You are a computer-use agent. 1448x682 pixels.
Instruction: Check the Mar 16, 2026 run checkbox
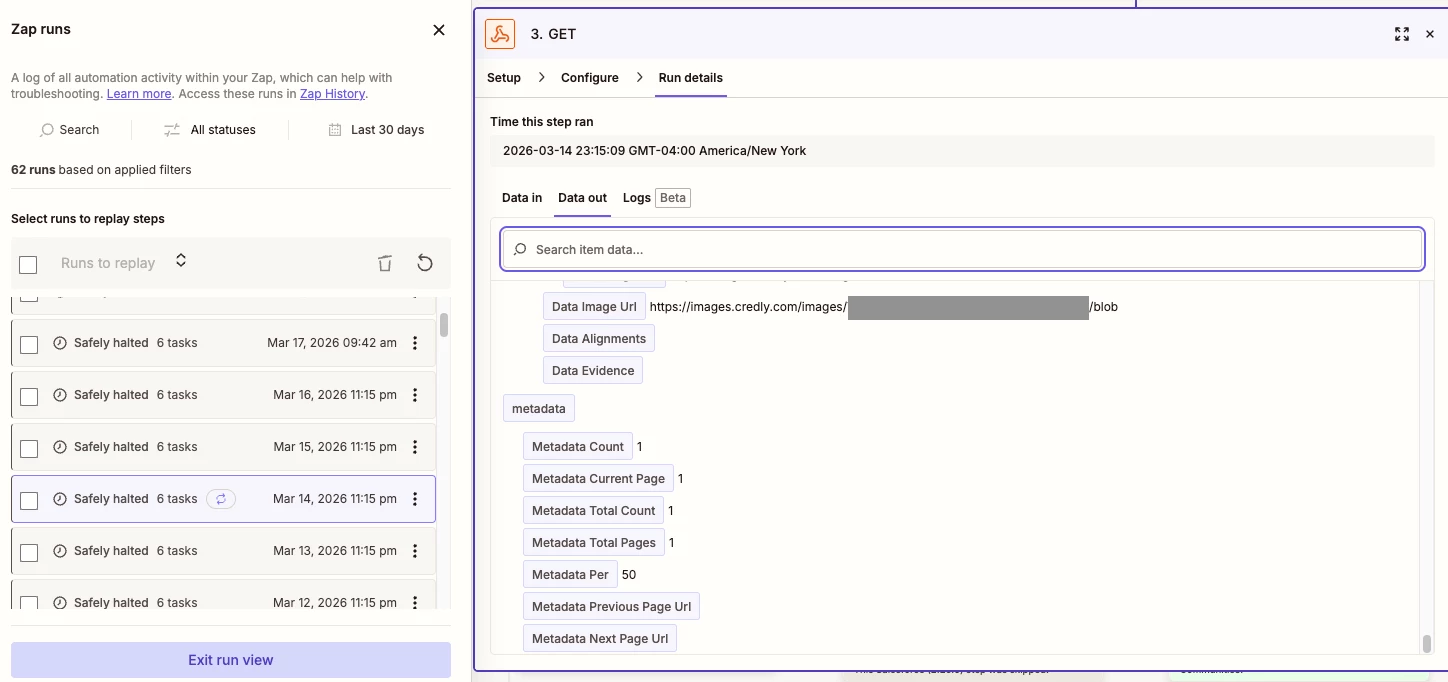click(x=29, y=396)
